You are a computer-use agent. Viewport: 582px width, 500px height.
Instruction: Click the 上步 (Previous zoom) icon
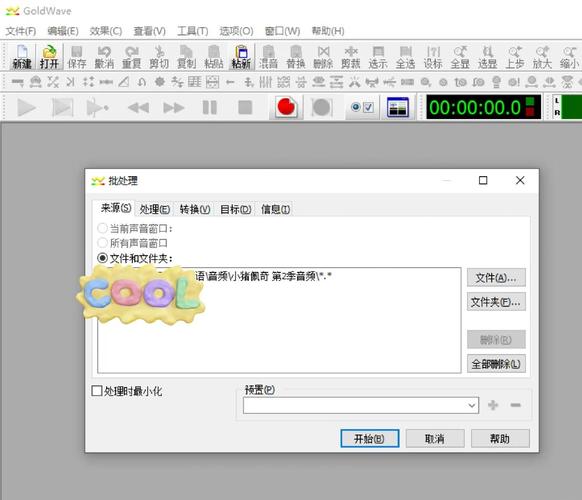pos(515,56)
